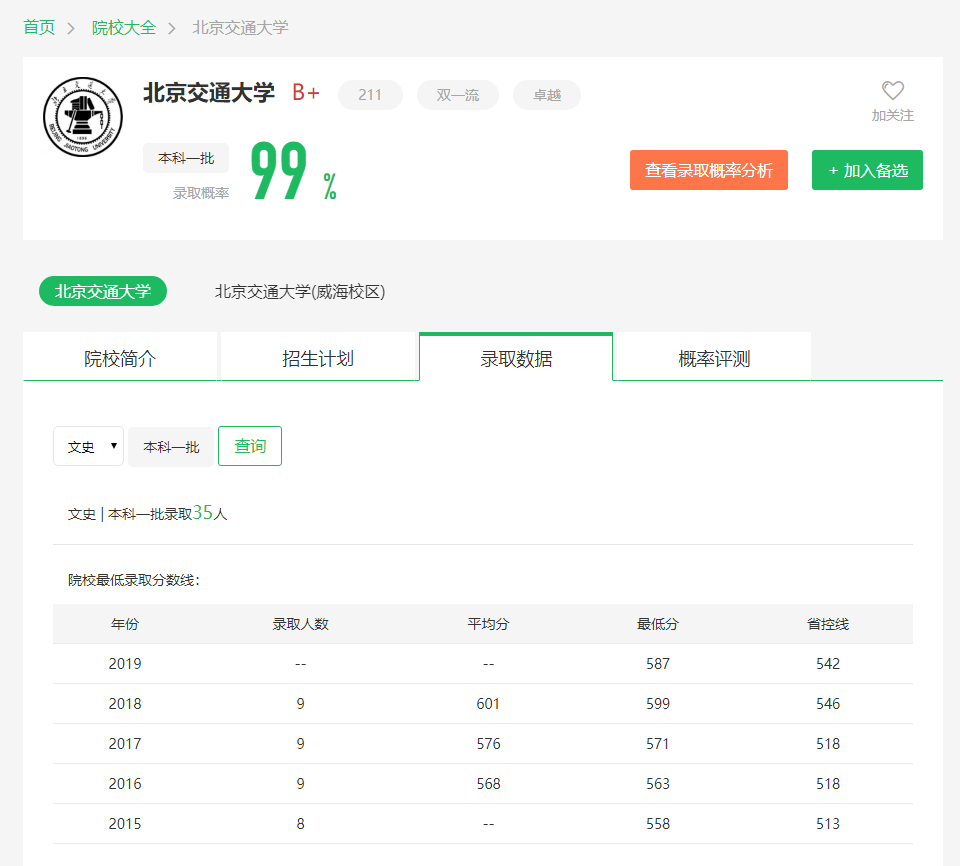Click the B+ rating label

(305, 91)
